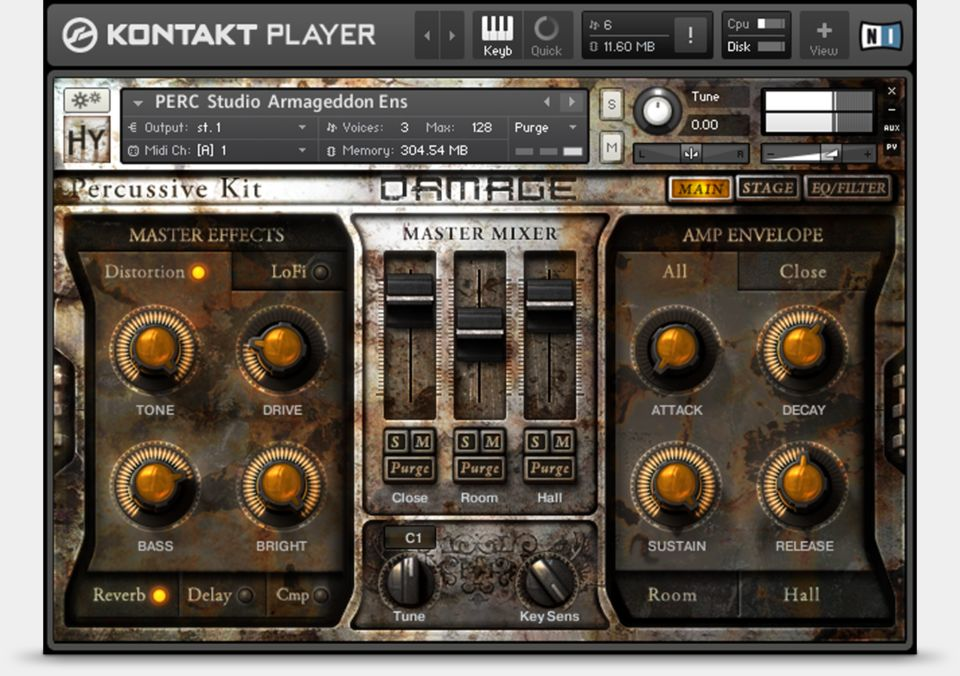Open instrument options snowflake icon
Screen dimensions: 960x676
click(x=87, y=100)
